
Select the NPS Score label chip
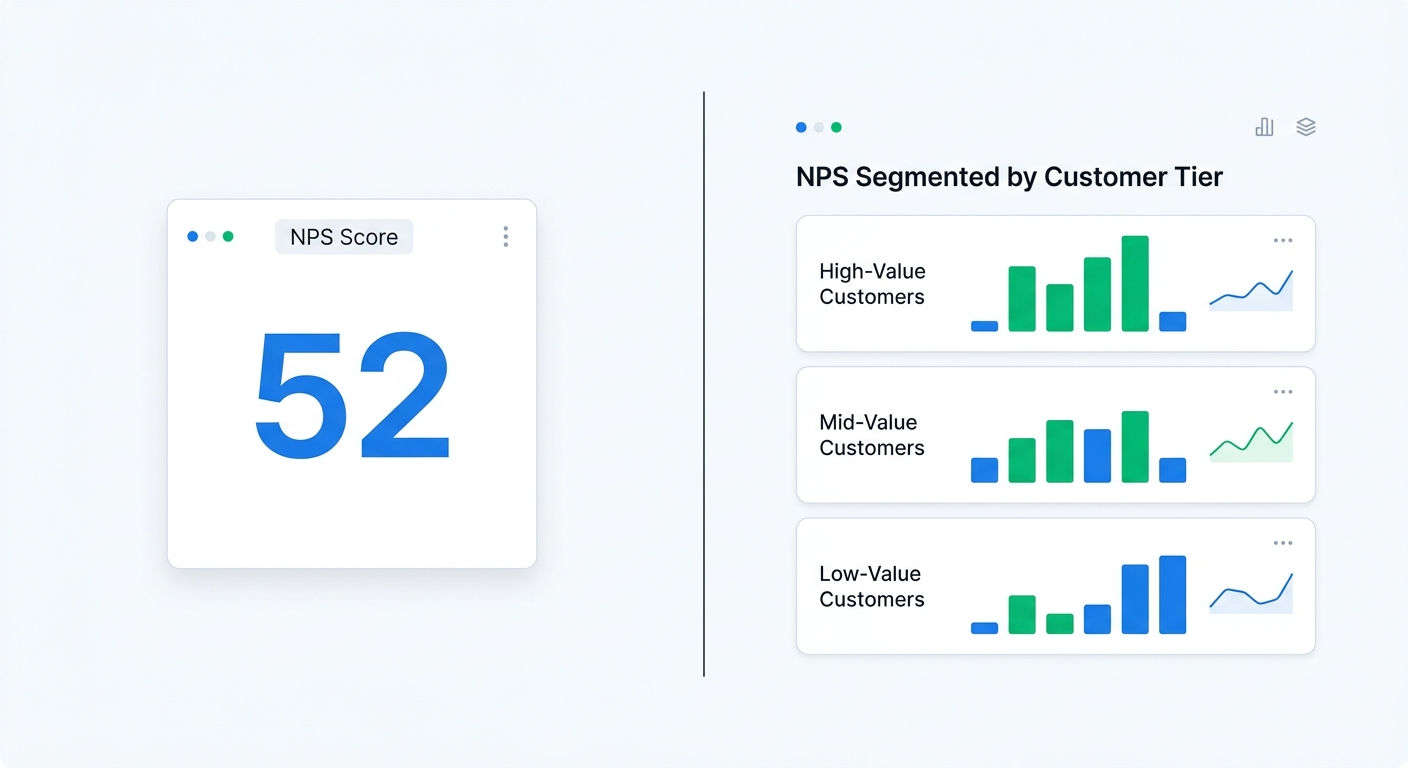[344, 237]
